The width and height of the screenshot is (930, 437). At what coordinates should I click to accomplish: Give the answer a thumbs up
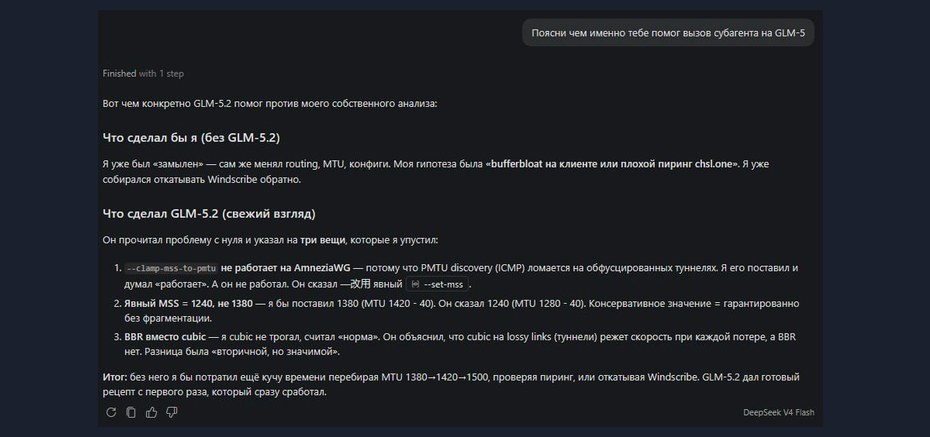(151, 412)
